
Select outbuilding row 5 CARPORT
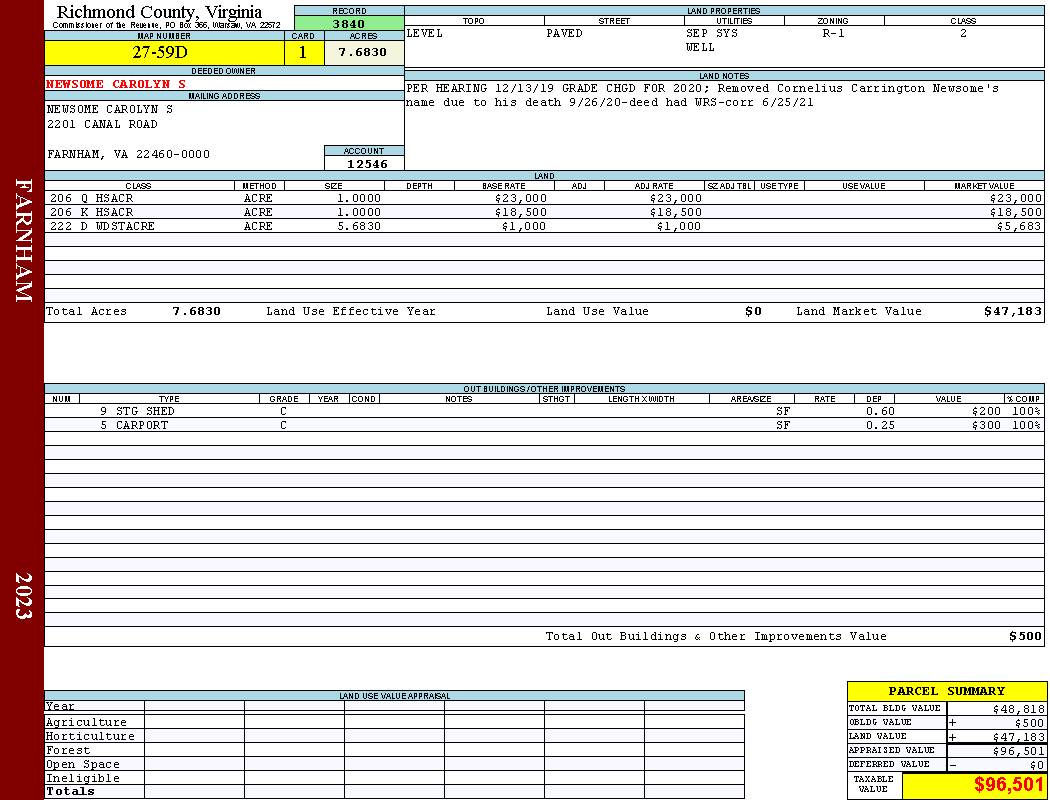[544, 426]
